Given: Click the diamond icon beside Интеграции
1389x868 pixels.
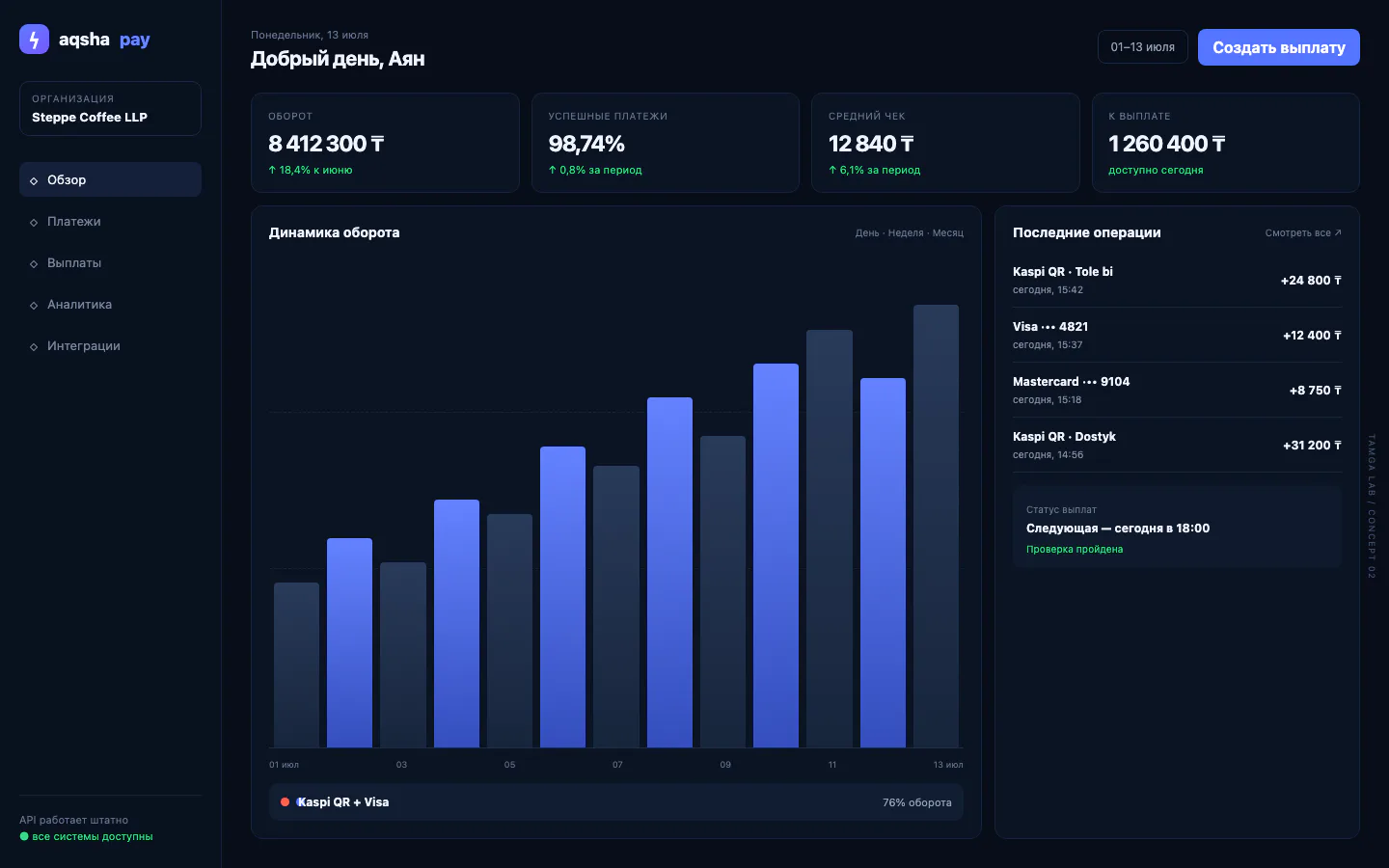Looking at the screenshot, I should tap(34, 347).
